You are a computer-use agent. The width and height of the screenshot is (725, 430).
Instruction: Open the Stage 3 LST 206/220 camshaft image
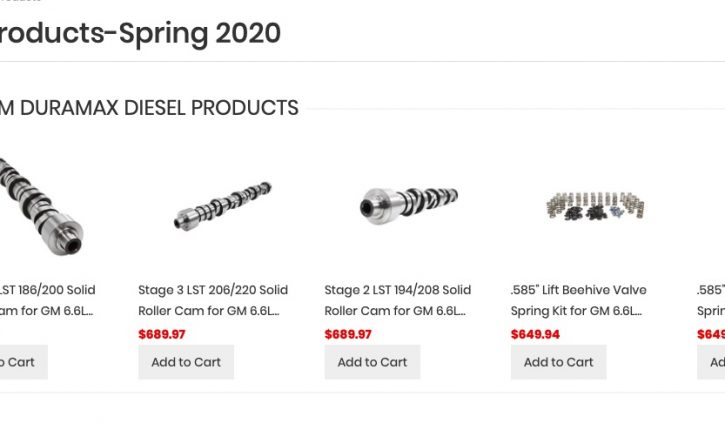click(222, 206)
